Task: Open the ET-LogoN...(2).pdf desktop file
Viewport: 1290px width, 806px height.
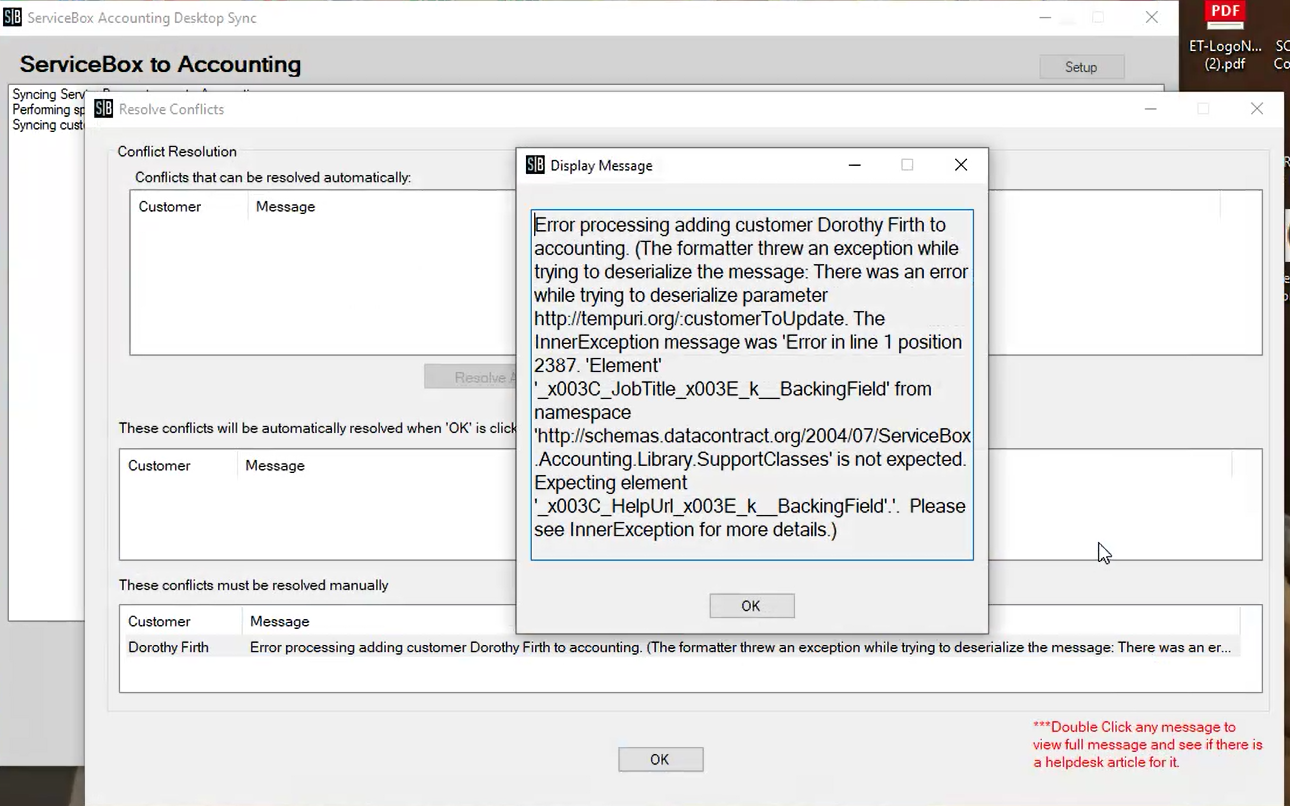Action: point(1225,37)
